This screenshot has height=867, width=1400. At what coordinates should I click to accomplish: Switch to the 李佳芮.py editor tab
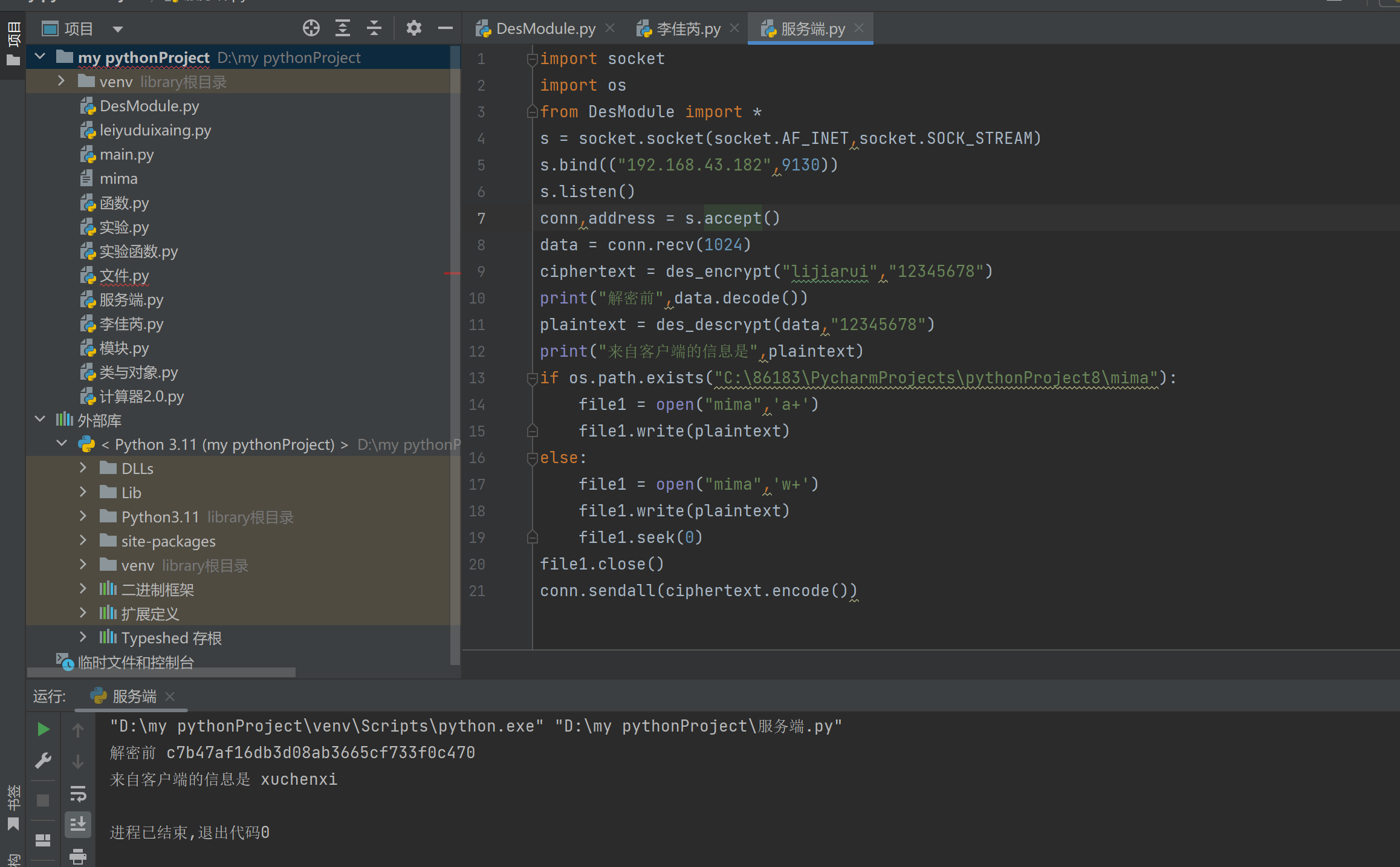(x=688, y=28)
